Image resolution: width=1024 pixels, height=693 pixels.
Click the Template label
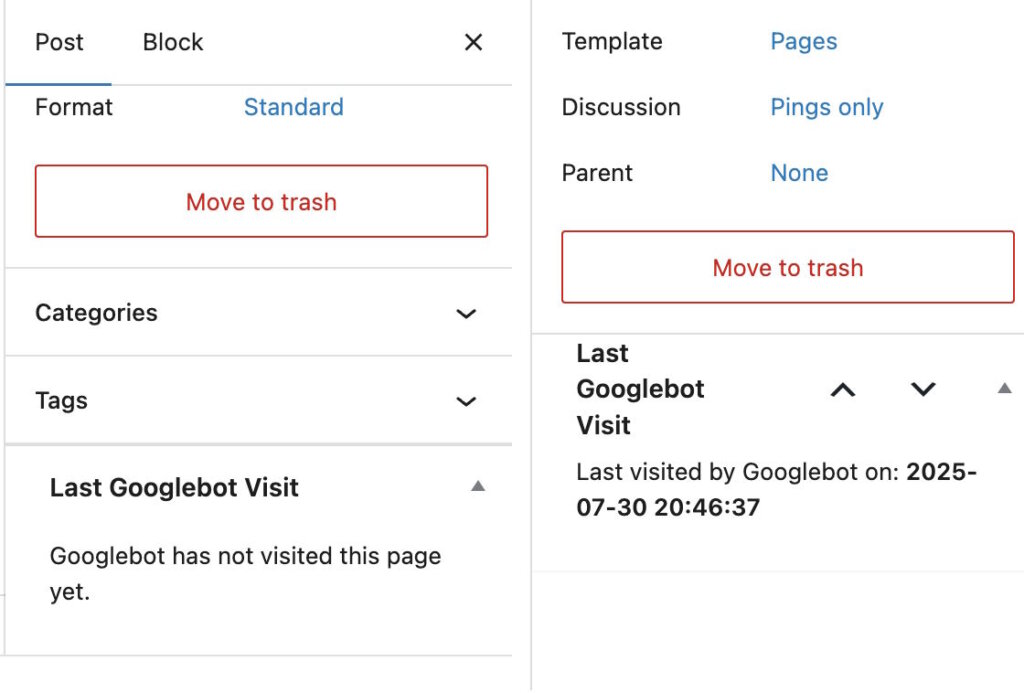(611, 41)
